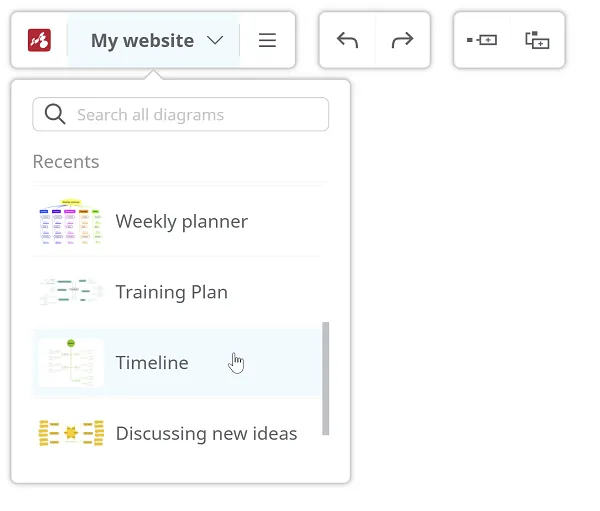Image resolution: width=600 pixels, height=511 pixels.
Task: Click the search magnifier icon
Action: pyautogui.click(x=55, y=114)
